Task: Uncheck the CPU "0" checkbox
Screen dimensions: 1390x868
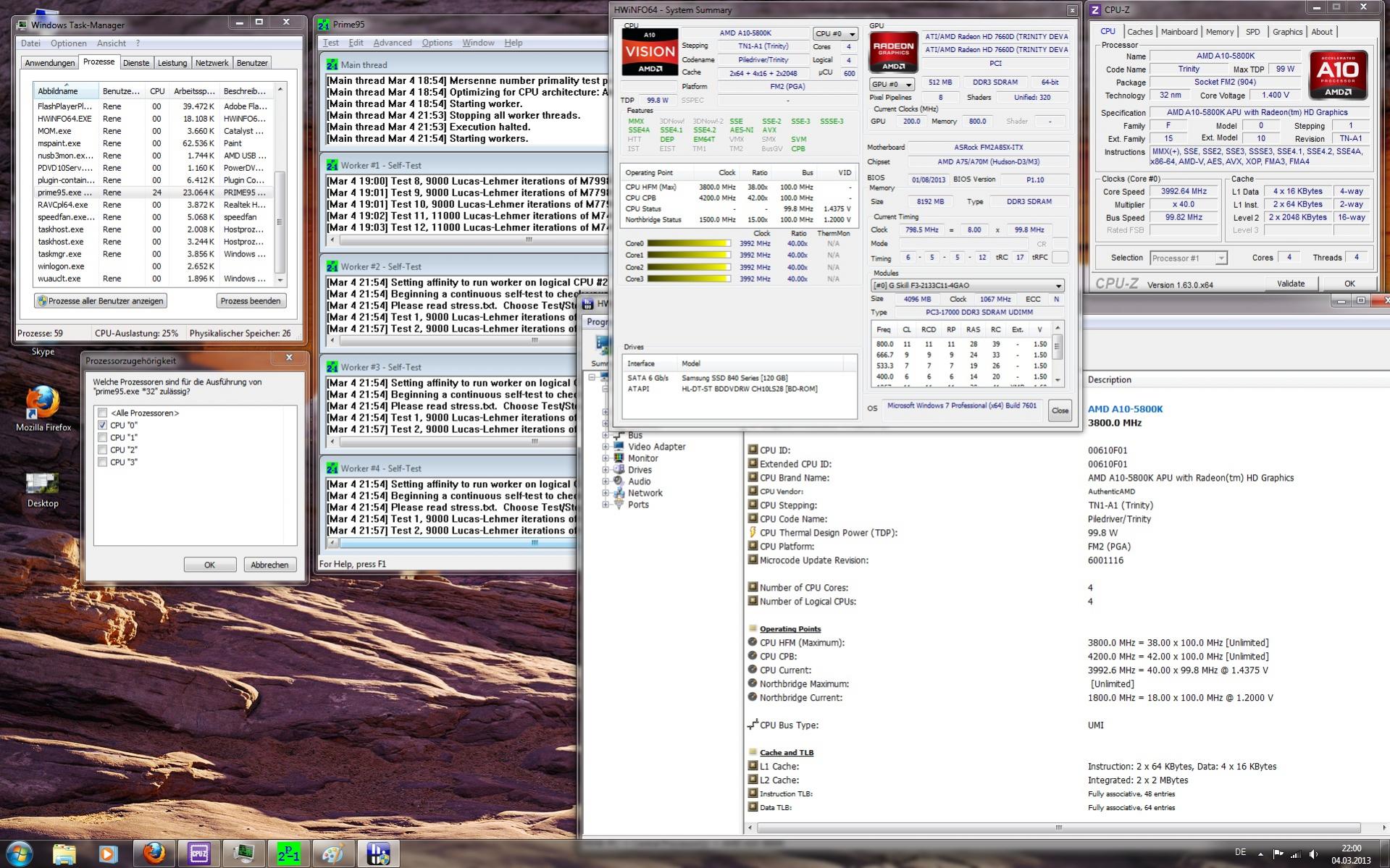Action: click(103, 425)
